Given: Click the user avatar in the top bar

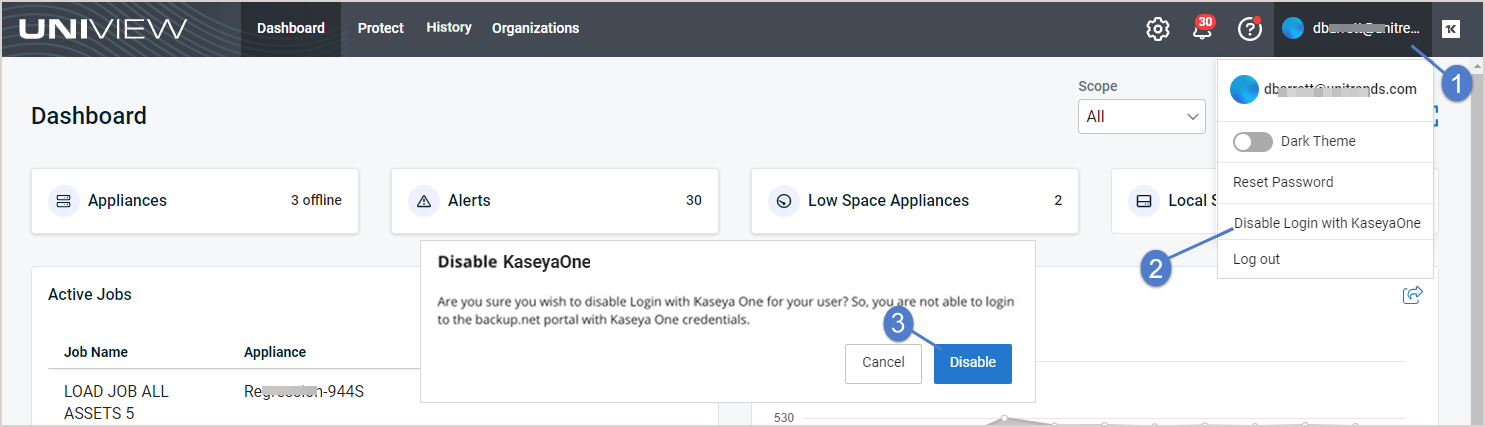Looking at the screenshot, I should (x=1293, y=29).
